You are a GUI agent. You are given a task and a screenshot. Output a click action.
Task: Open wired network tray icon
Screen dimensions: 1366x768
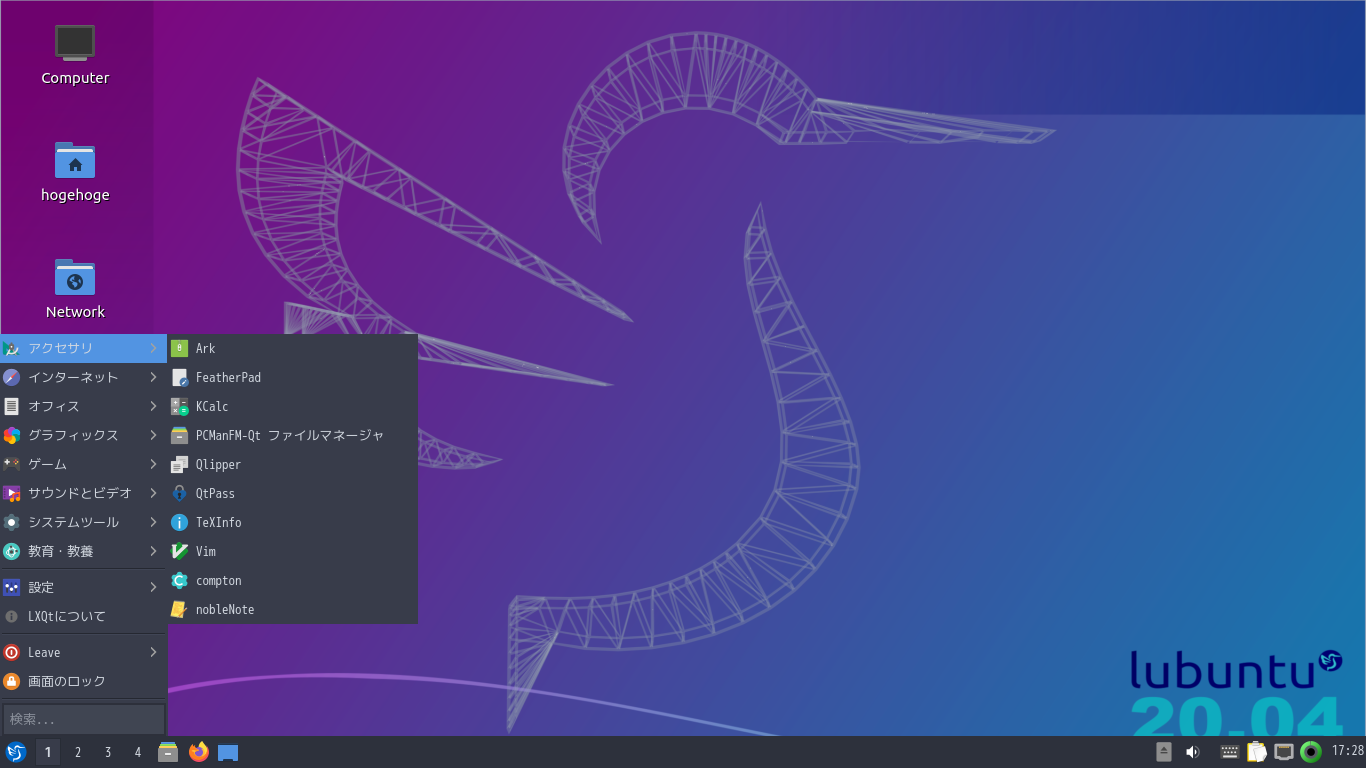point(1284,752)
